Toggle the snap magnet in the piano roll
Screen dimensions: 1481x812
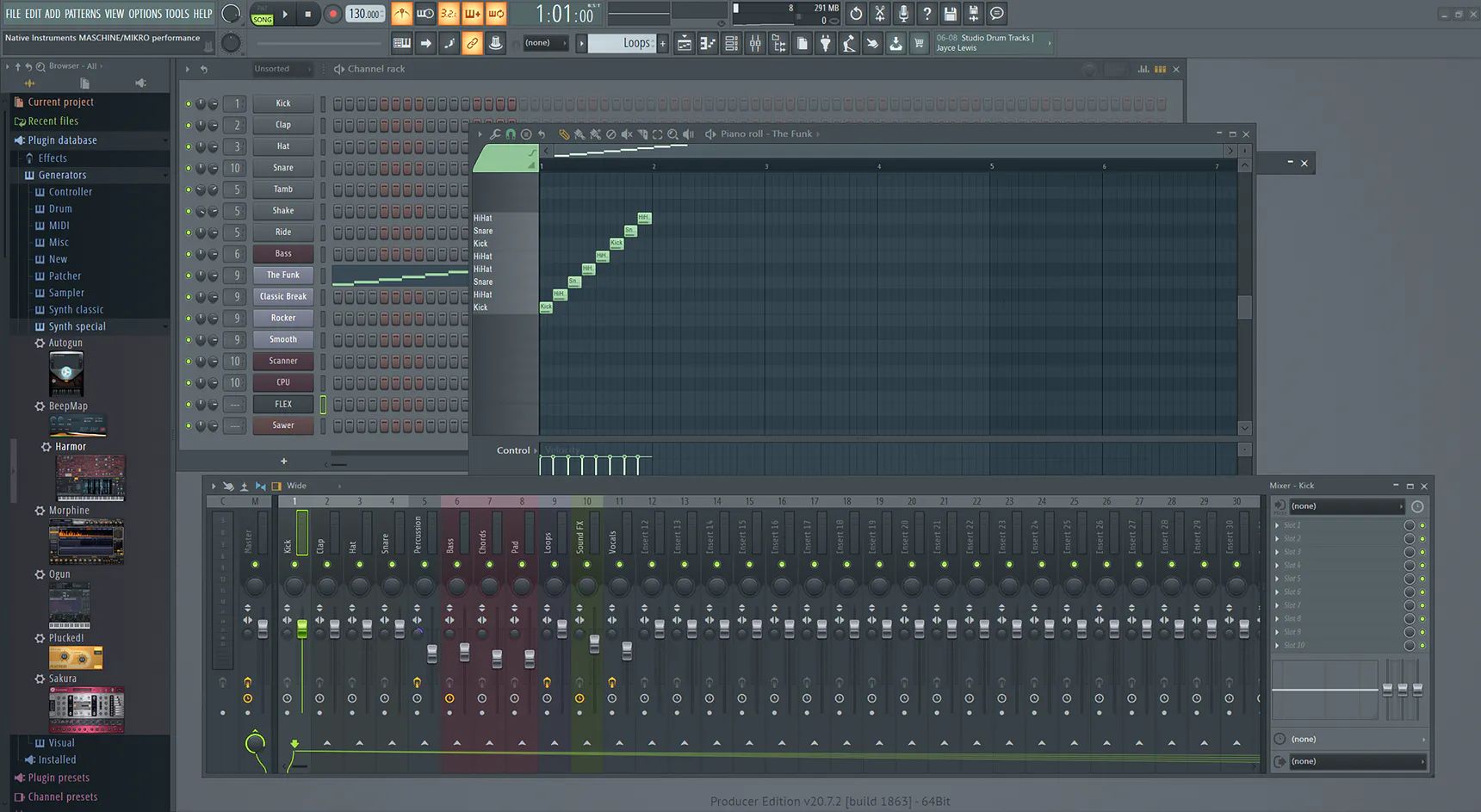tap(510, 135)
